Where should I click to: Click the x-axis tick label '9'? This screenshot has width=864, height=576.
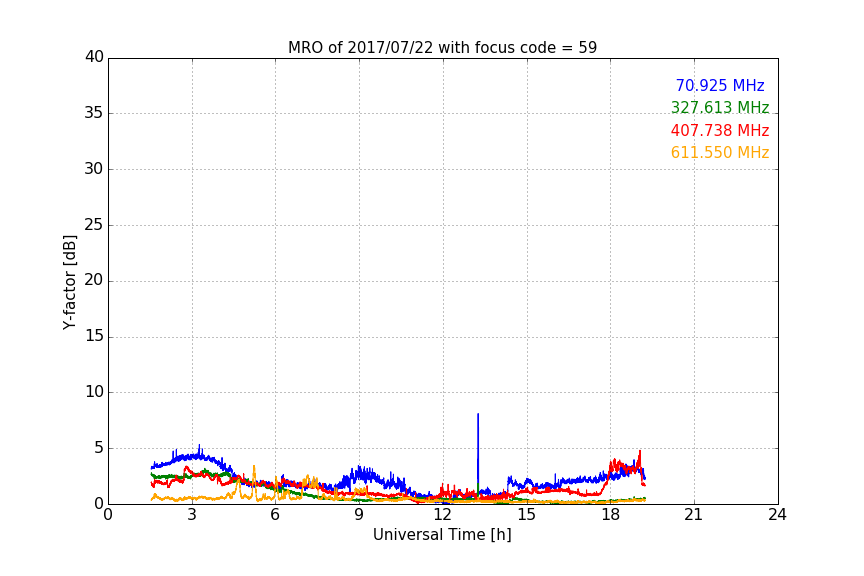[359, 515]
